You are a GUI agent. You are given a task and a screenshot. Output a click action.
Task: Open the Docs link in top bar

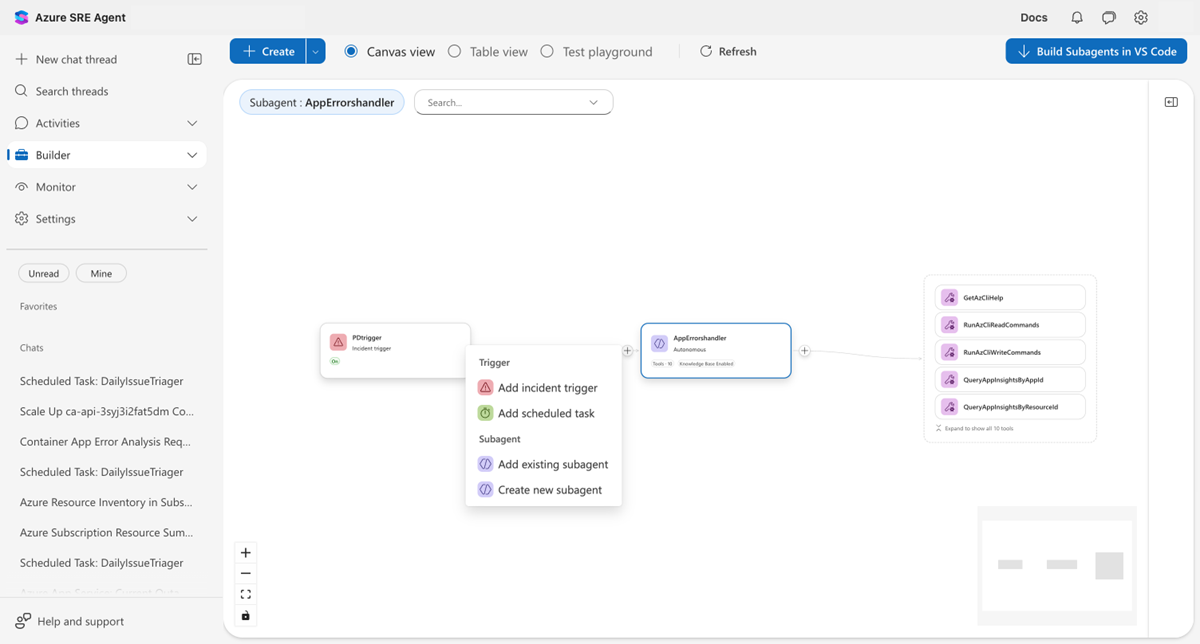click(x=1033, y=17)
